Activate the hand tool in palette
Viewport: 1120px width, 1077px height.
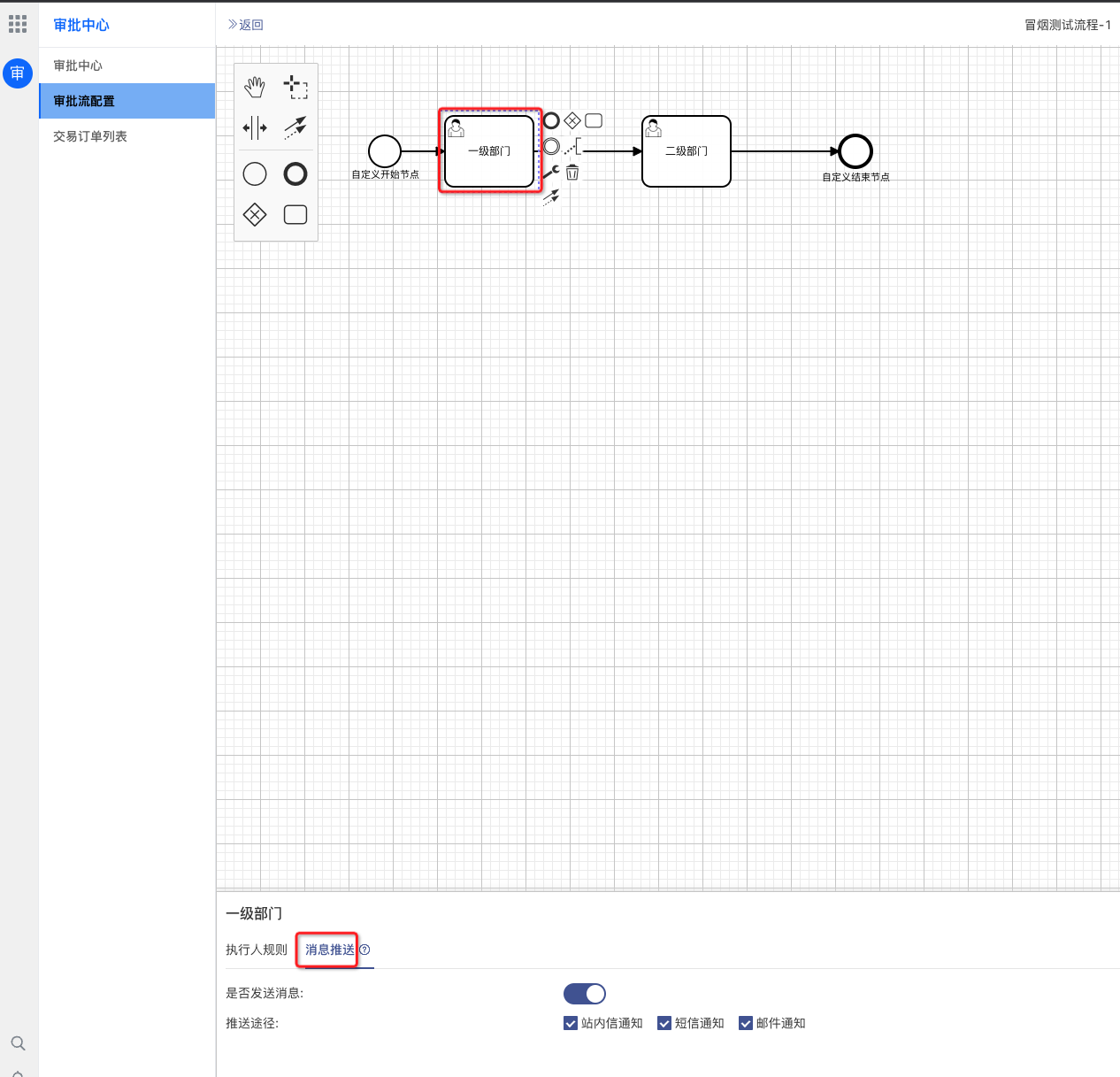click(x=255, y=87)
